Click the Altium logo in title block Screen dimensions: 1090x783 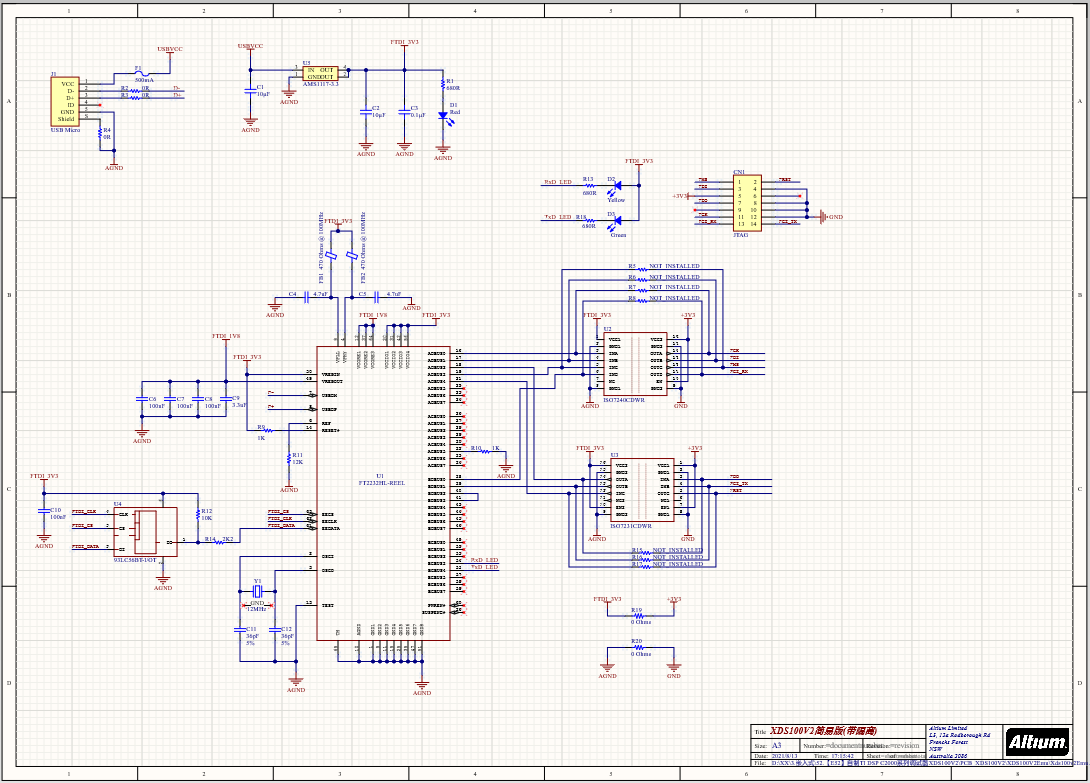[1037, 743]
